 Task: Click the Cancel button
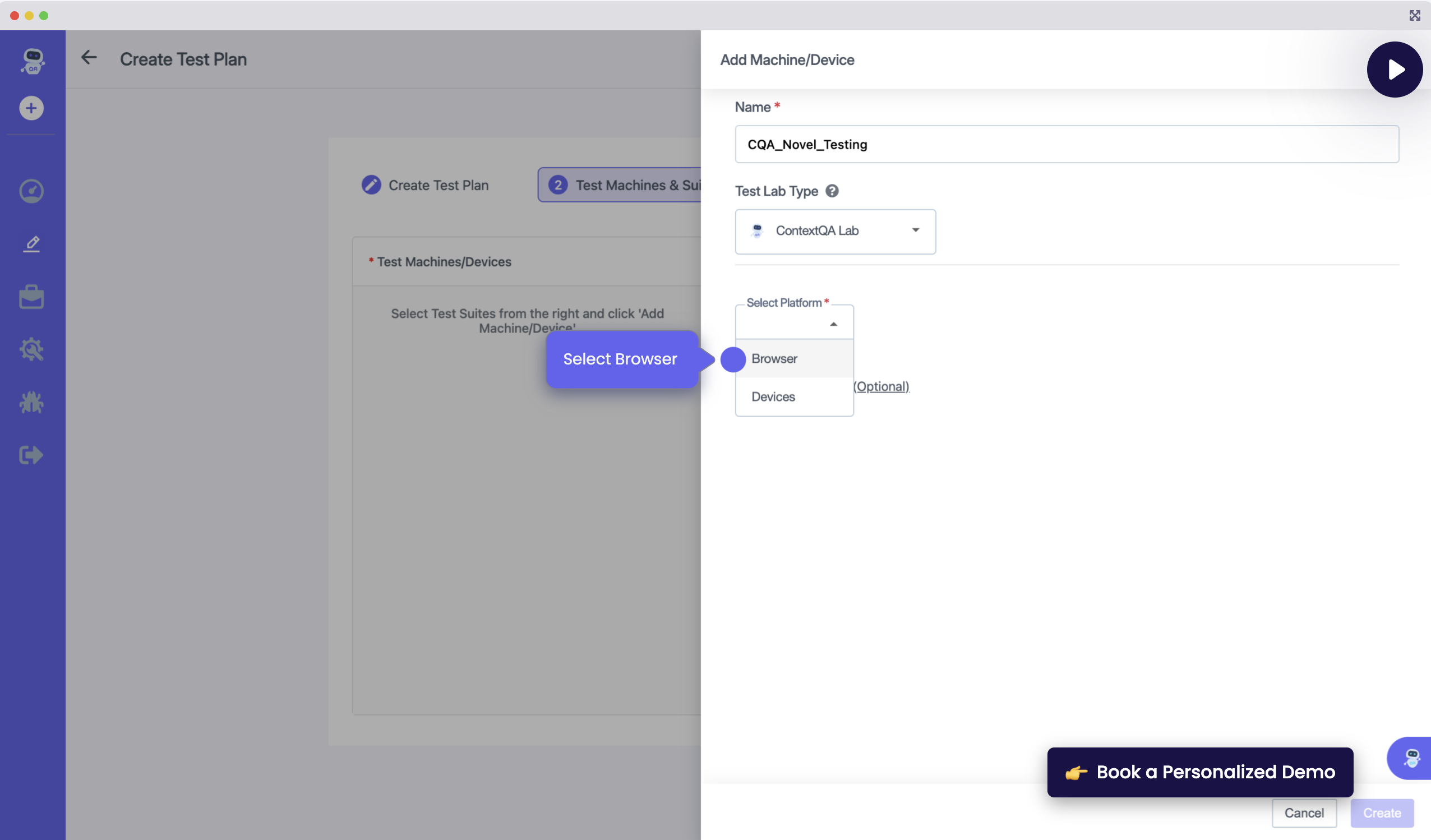[1303, 813]
